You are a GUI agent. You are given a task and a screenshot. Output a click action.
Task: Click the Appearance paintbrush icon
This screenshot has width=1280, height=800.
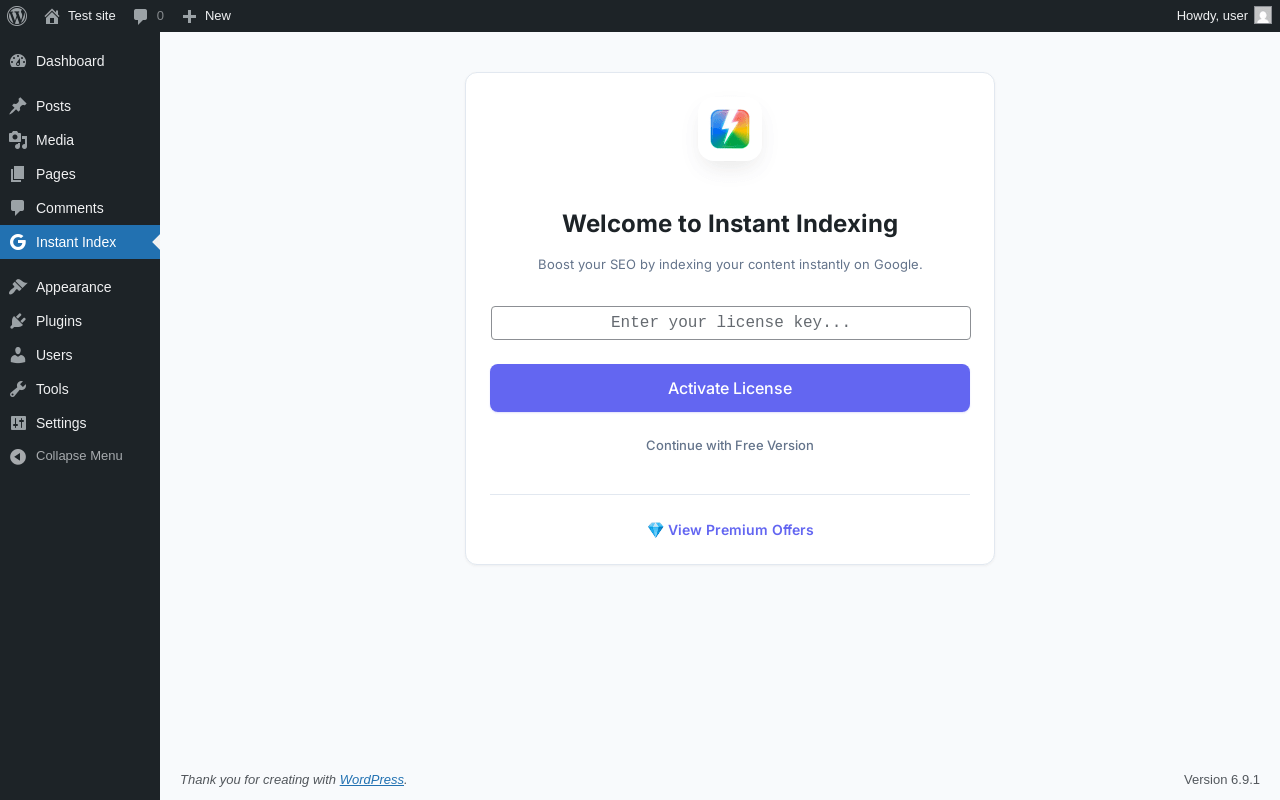click(18, 287)
